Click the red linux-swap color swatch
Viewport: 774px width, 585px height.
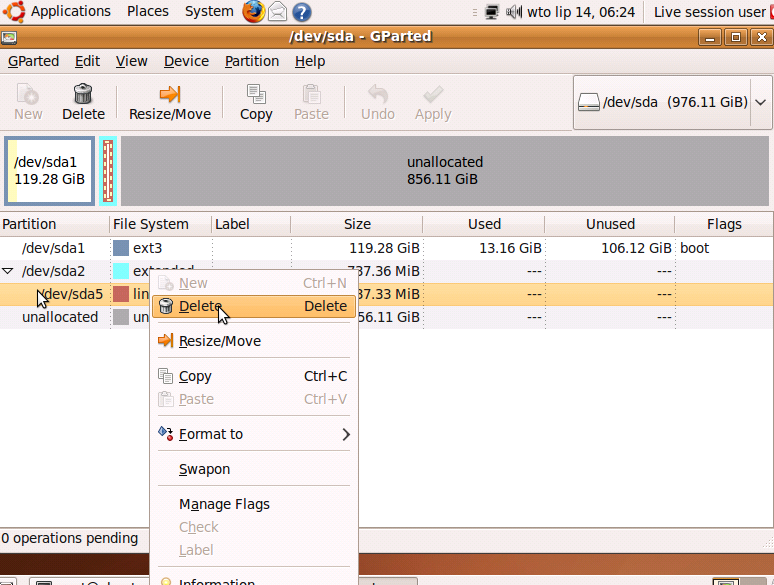(x=121, y=294)
